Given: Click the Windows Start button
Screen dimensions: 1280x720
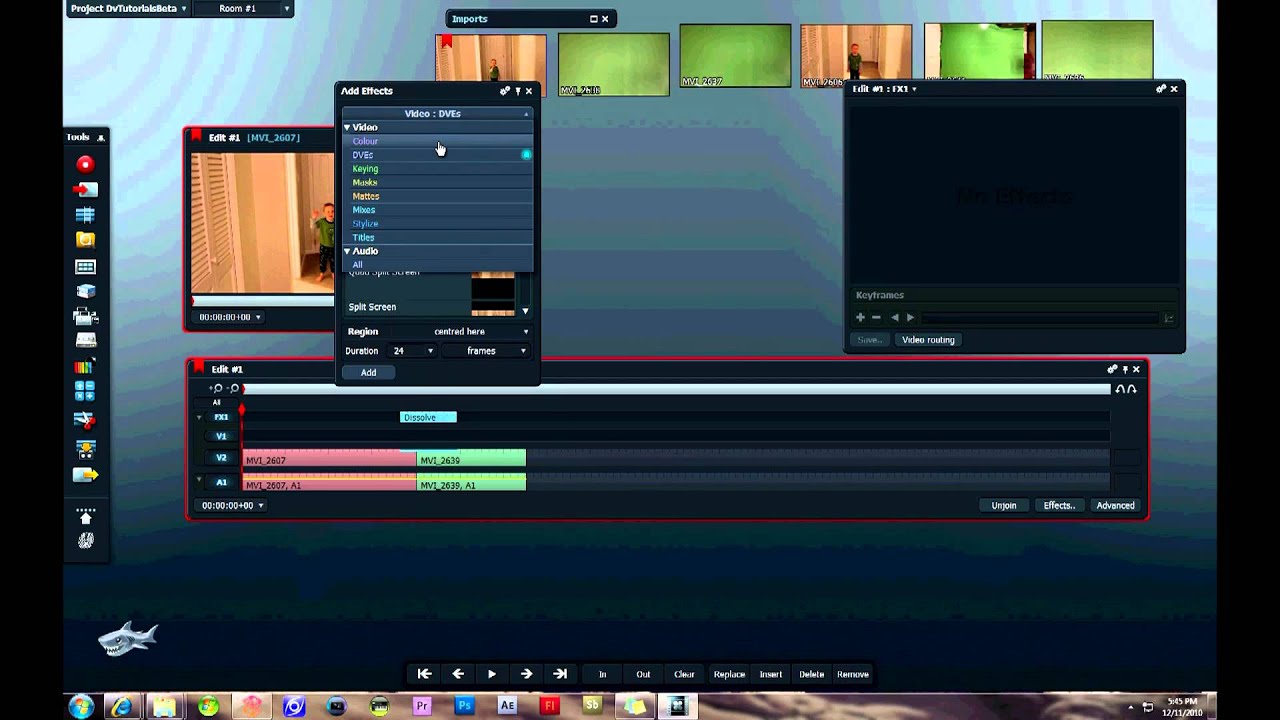Looking at the screenshot, I should 80,706.
